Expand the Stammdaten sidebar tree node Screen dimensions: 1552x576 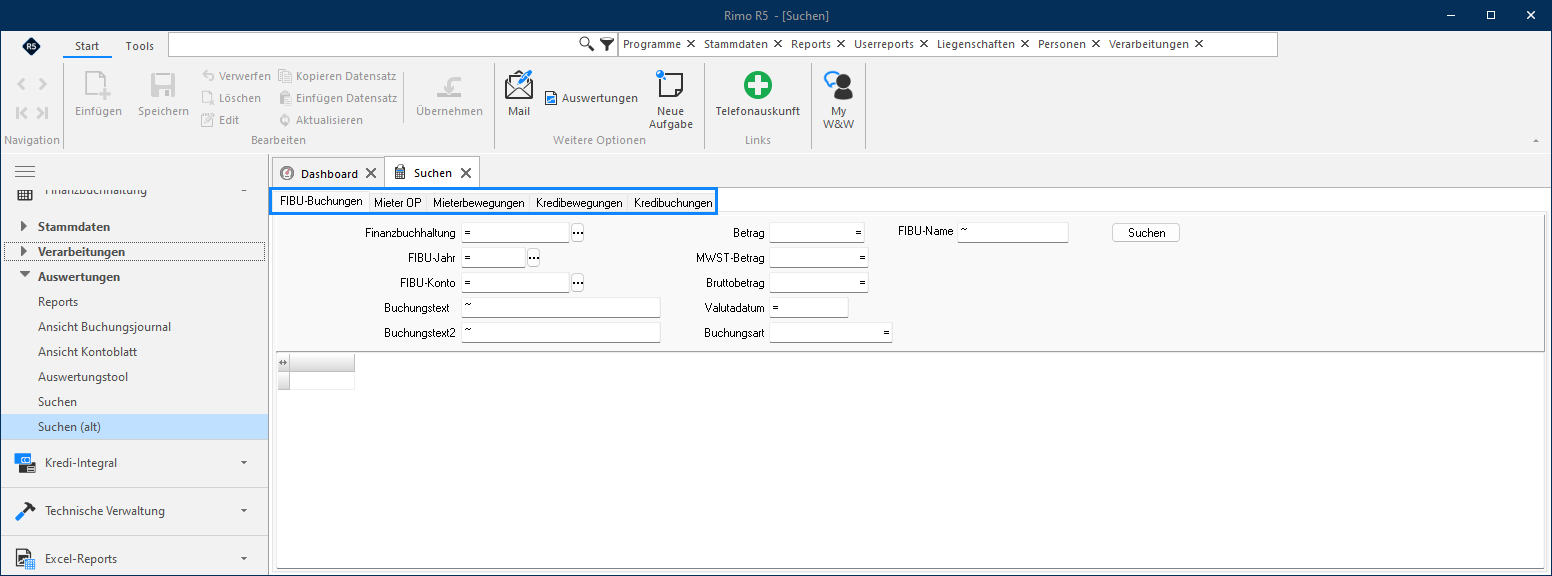click(x=24, y=227)
